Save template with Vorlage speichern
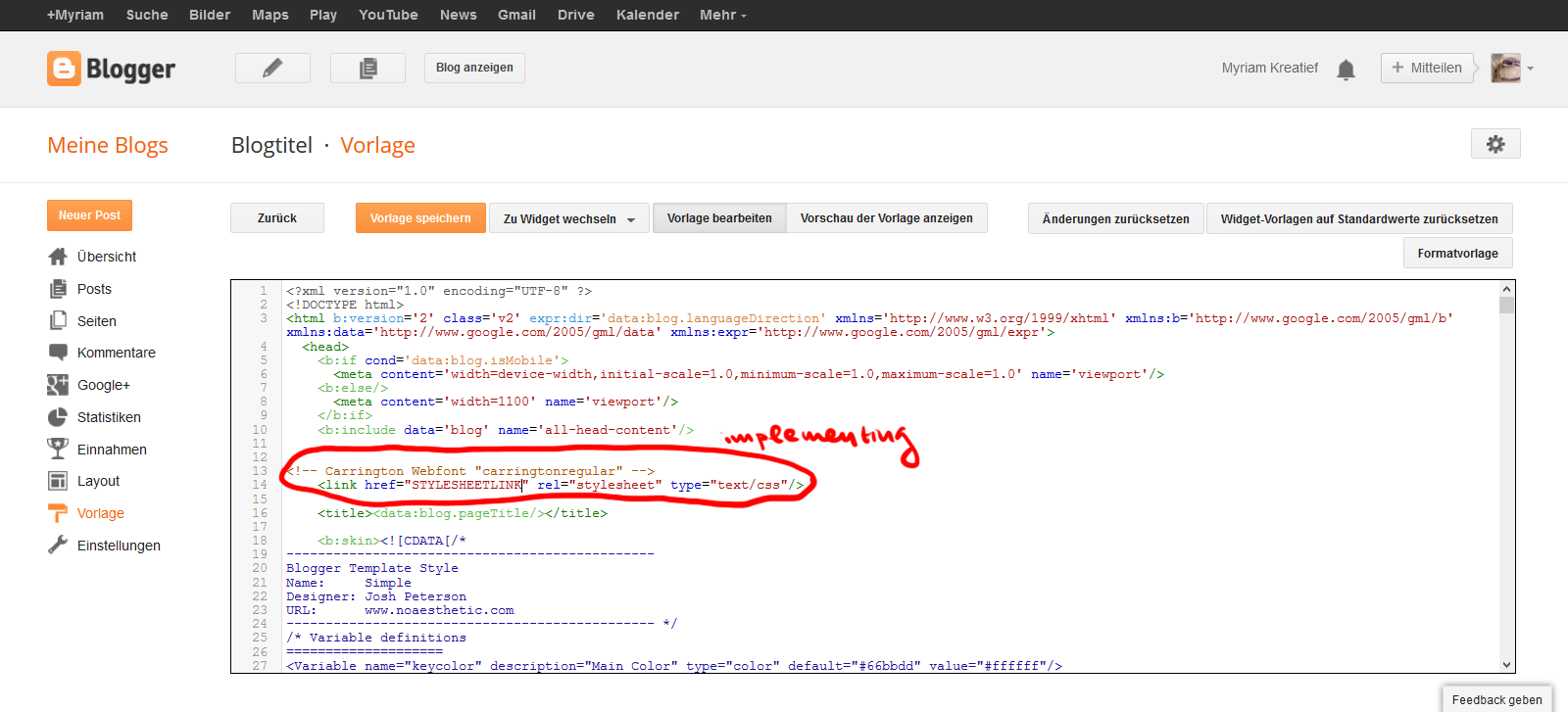This screenshot has width=1568, height=712. (x=420, y=218)
